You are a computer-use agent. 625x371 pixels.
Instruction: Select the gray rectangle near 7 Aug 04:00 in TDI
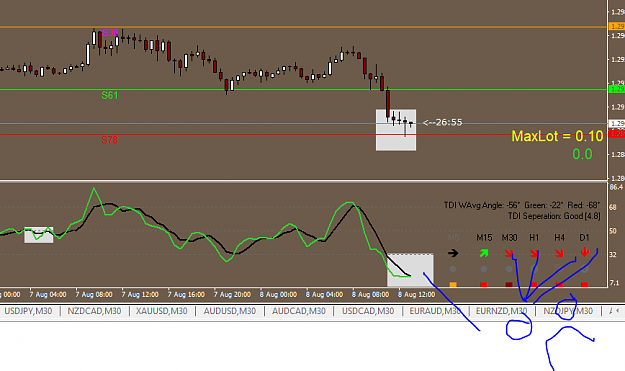(39, 235)
